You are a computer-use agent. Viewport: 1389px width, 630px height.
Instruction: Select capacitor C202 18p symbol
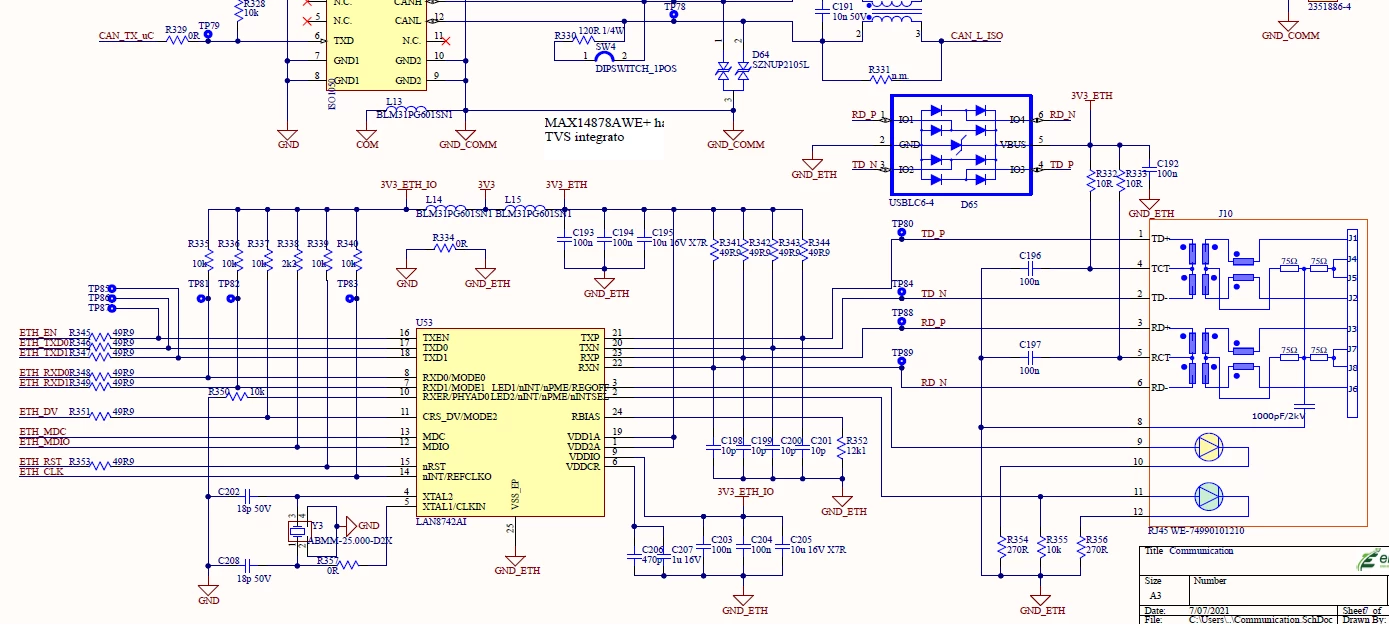click(249, 494)
